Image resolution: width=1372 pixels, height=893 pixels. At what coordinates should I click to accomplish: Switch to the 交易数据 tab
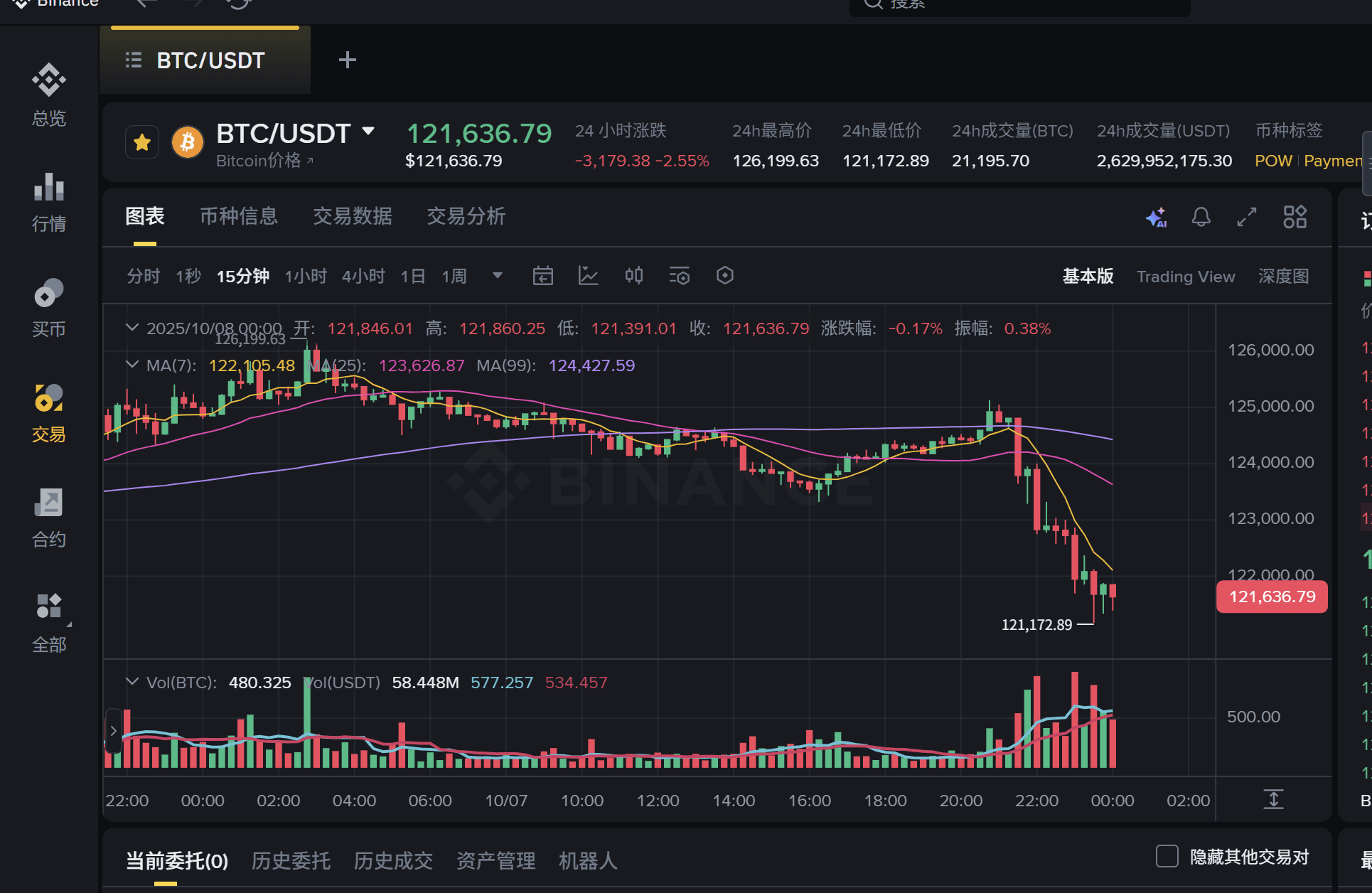353,216
